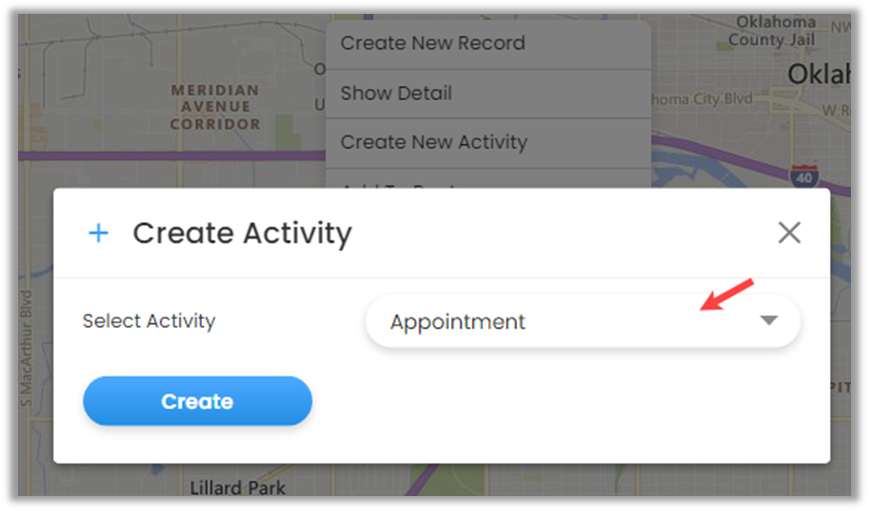
Task: Select Create New Record menu entry
Action: click(432, 43)
